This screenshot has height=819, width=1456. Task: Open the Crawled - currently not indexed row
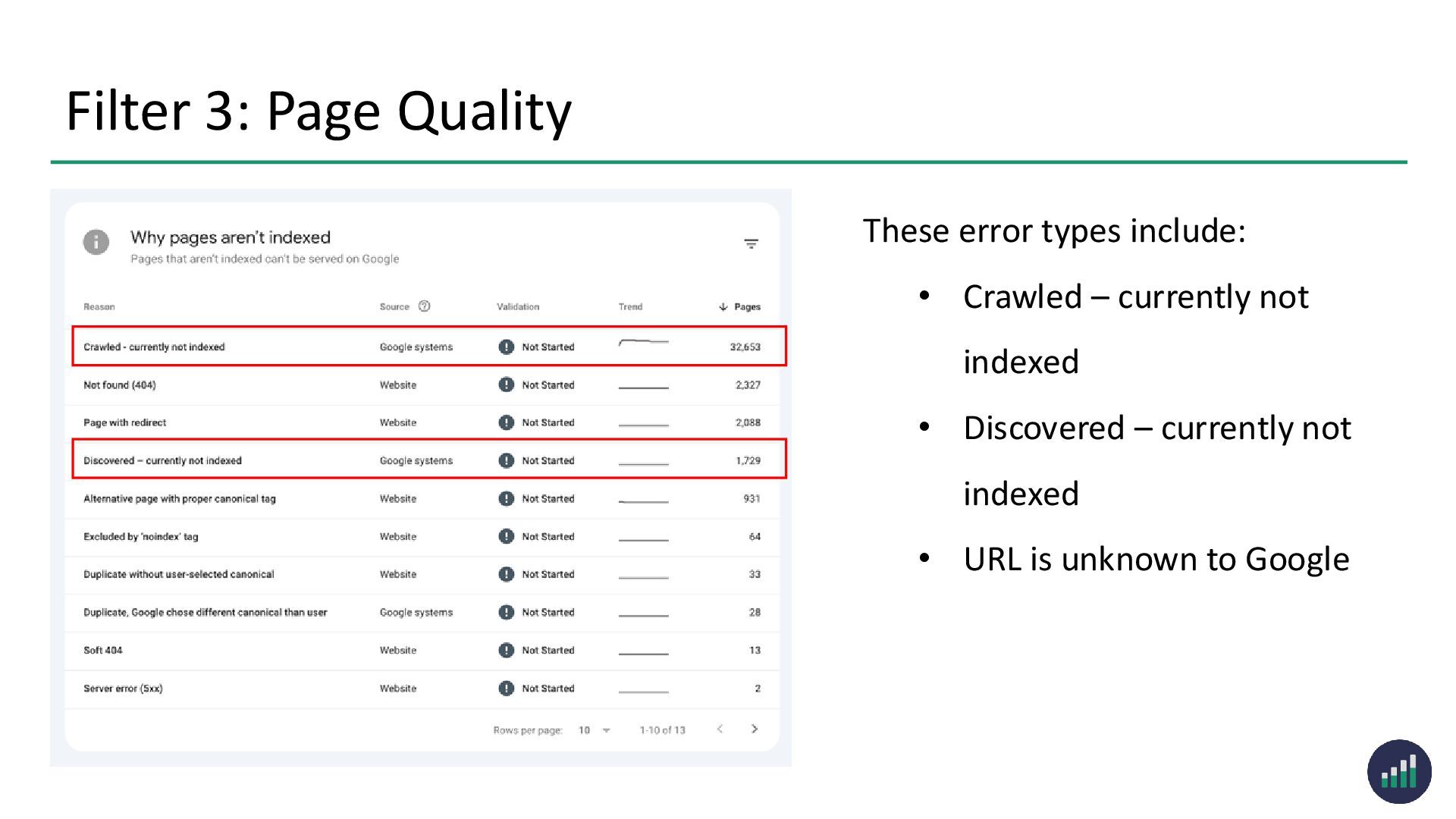point(155,347)
